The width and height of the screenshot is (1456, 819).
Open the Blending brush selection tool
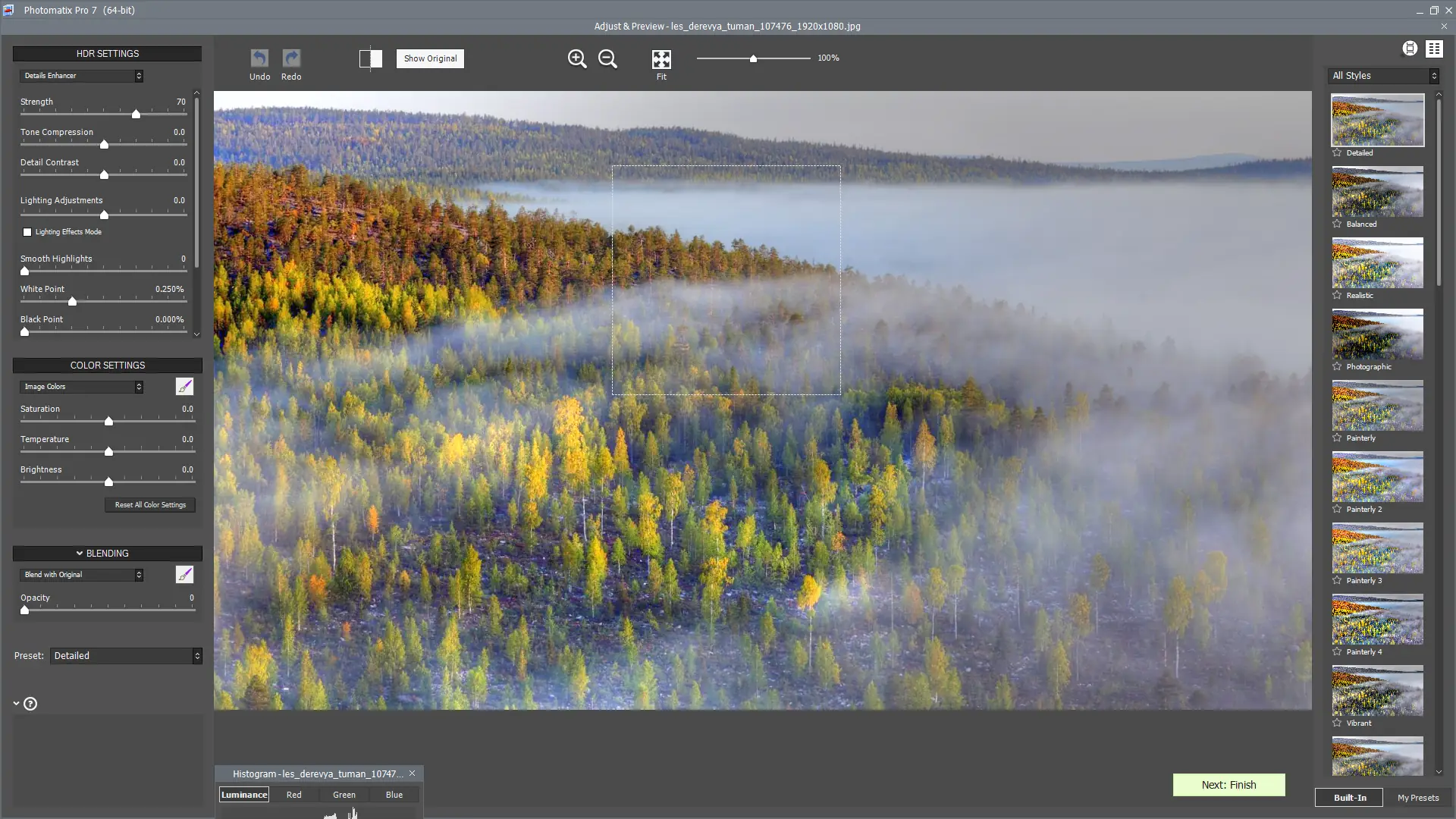coord(184,575)
